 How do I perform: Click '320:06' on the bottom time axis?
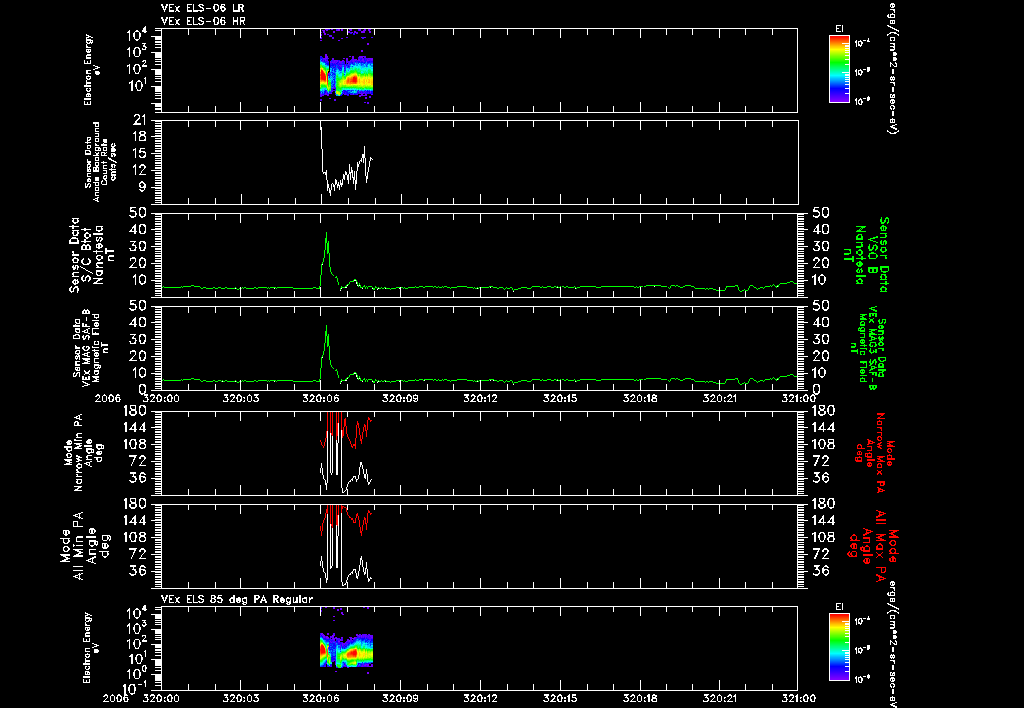[321, 698]
